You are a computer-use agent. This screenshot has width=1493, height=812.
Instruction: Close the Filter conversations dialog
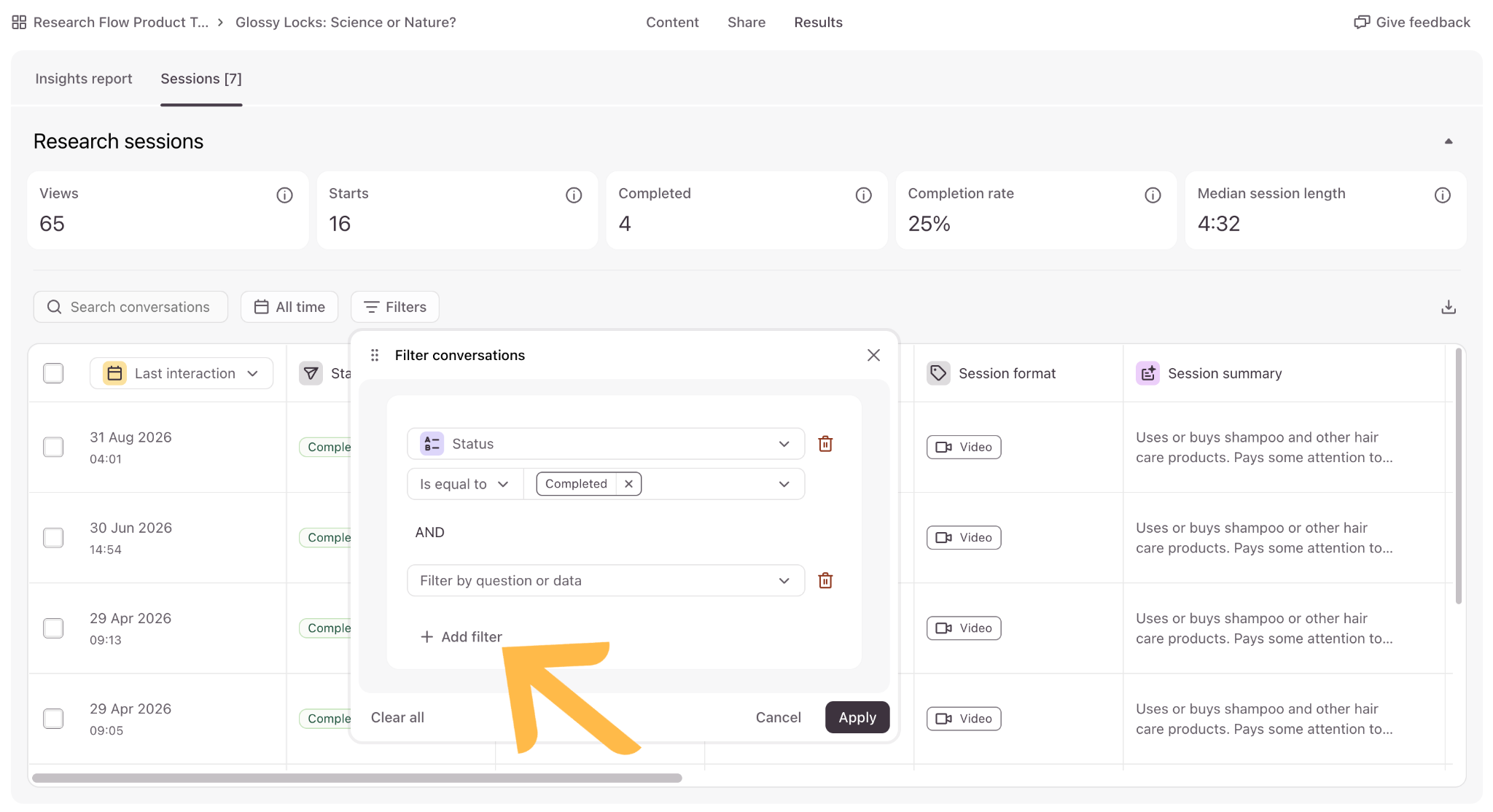tap(873, 355)
